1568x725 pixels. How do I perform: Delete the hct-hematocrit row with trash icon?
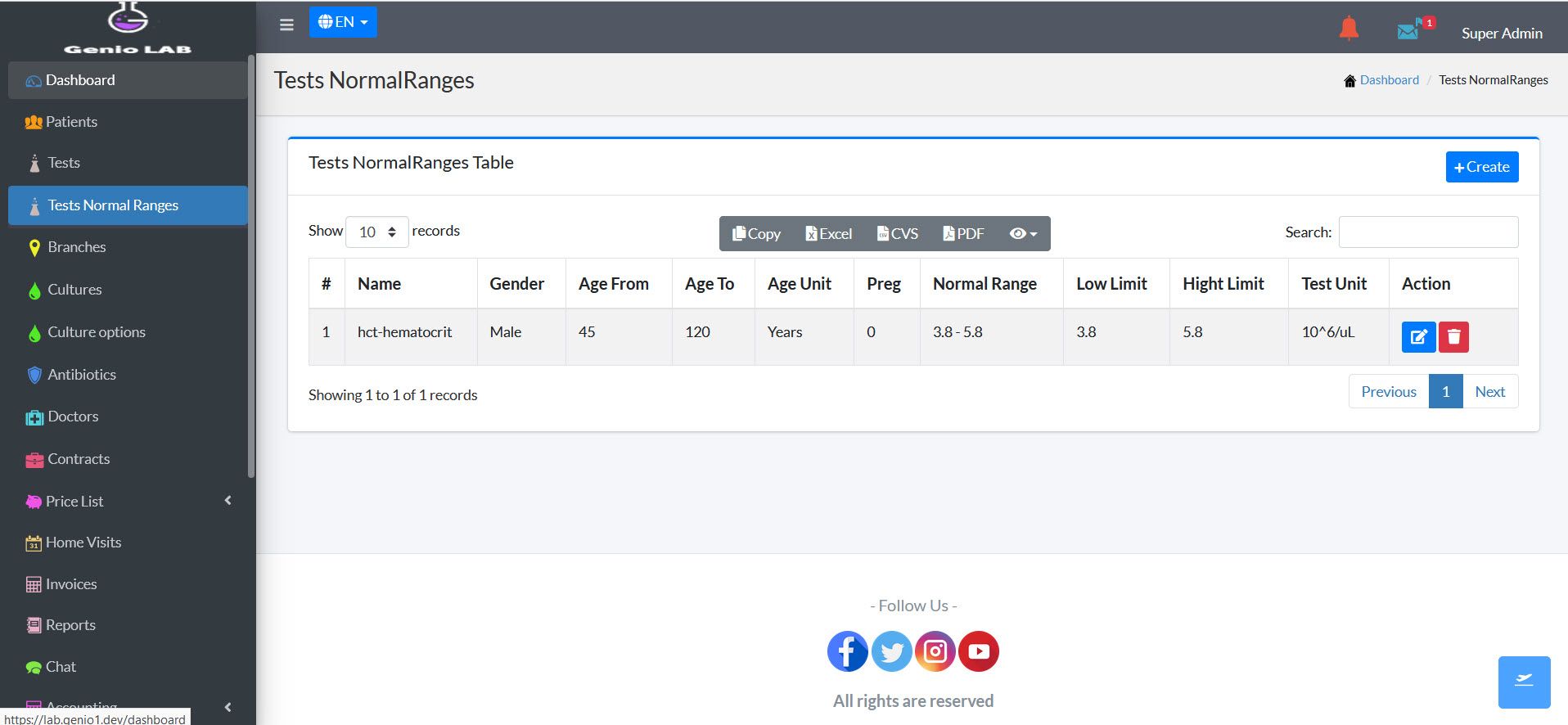(x=1453, y=337)
